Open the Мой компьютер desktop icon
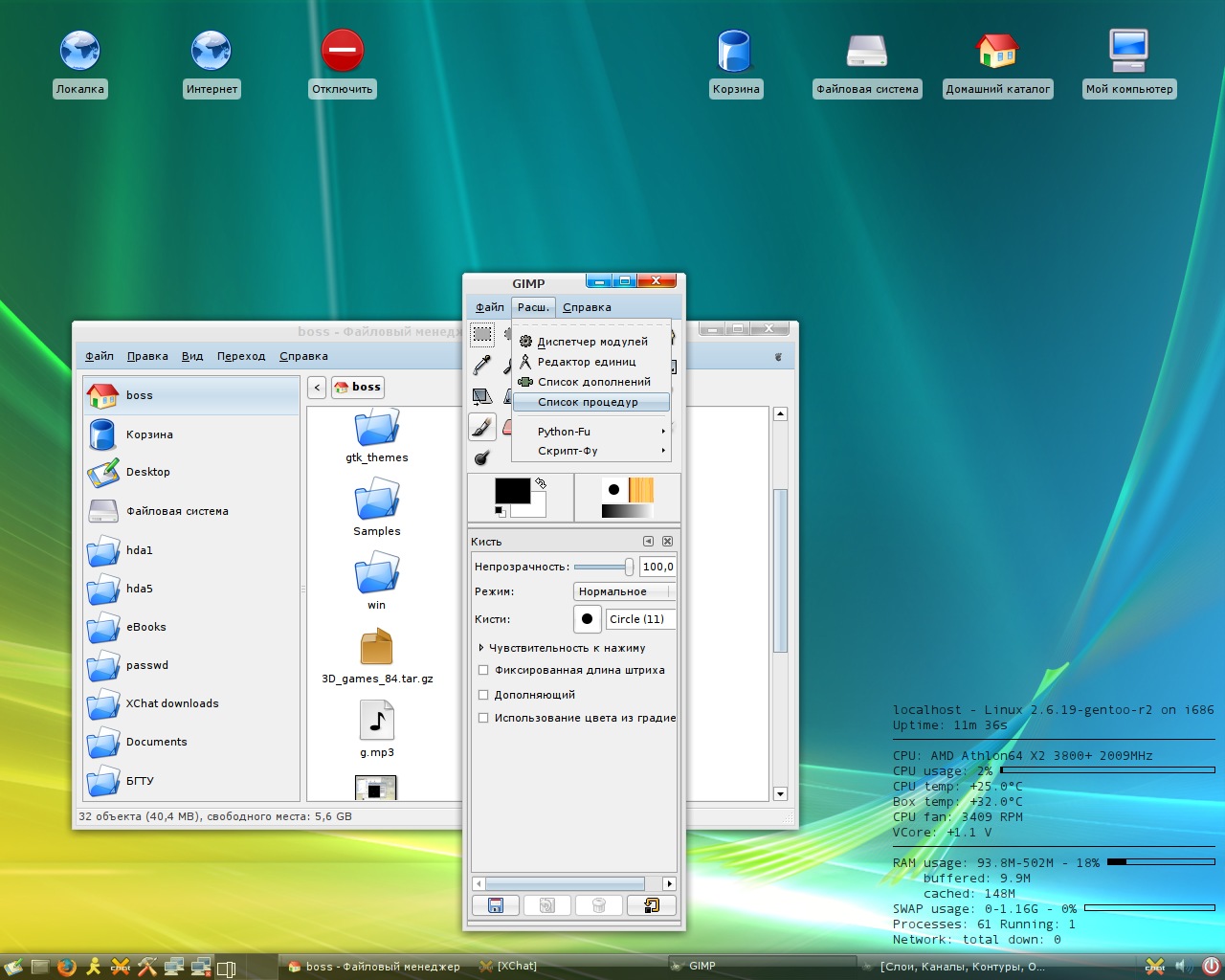 pyautogui.click(x=1129, y=63)
